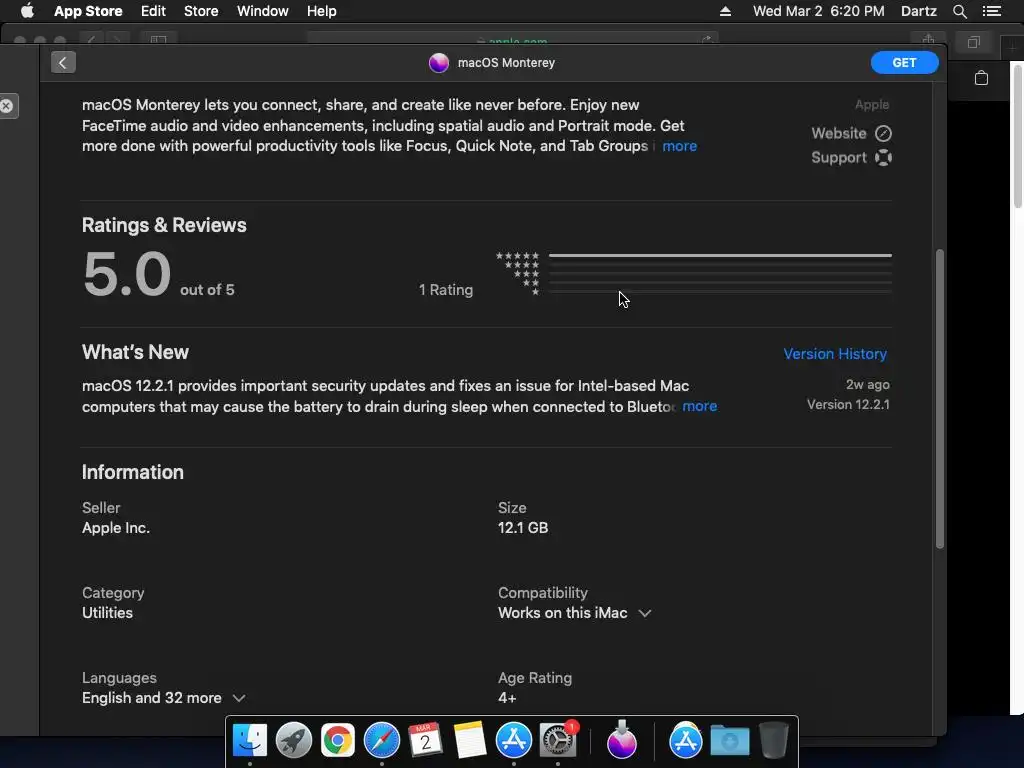
Task: Open Finder from the Dock
Action: click(x=250, y=741)
